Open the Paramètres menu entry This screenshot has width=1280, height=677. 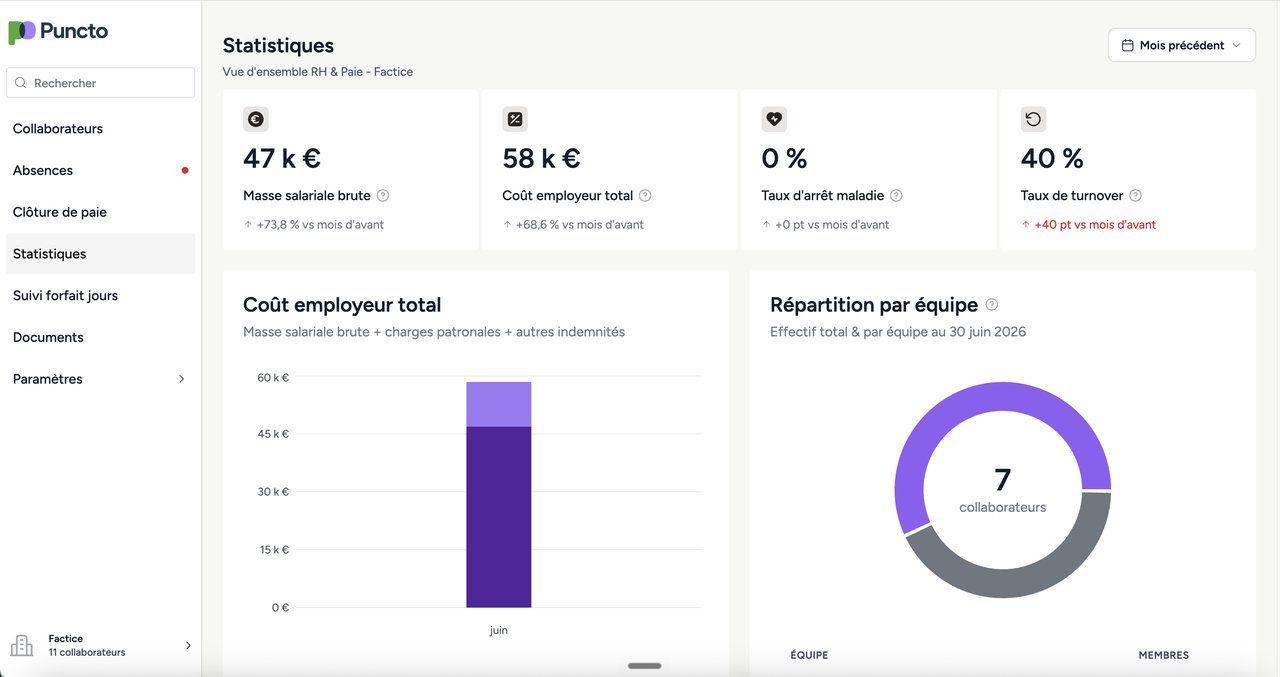coord(100,379)
